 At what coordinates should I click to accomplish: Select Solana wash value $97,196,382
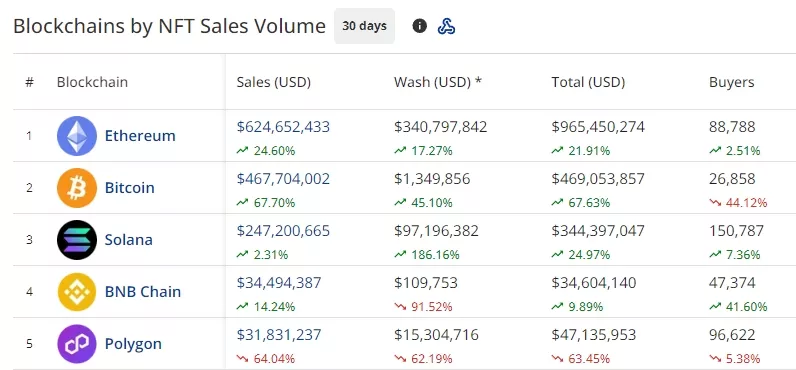coord(436,231)
